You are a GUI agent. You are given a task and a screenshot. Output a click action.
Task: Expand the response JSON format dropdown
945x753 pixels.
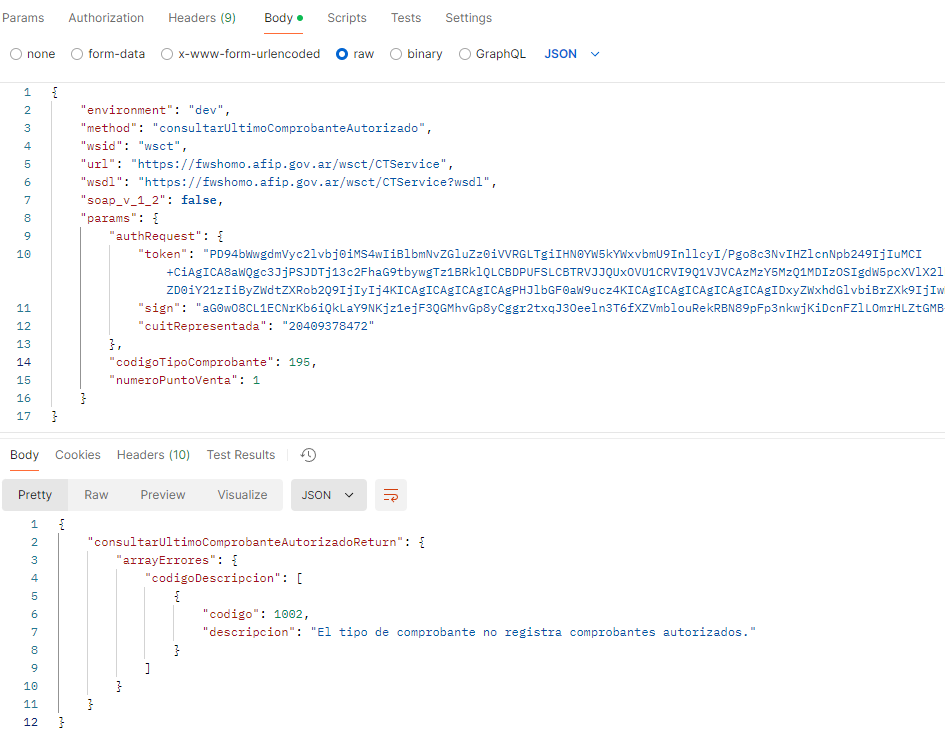point(329,495)
